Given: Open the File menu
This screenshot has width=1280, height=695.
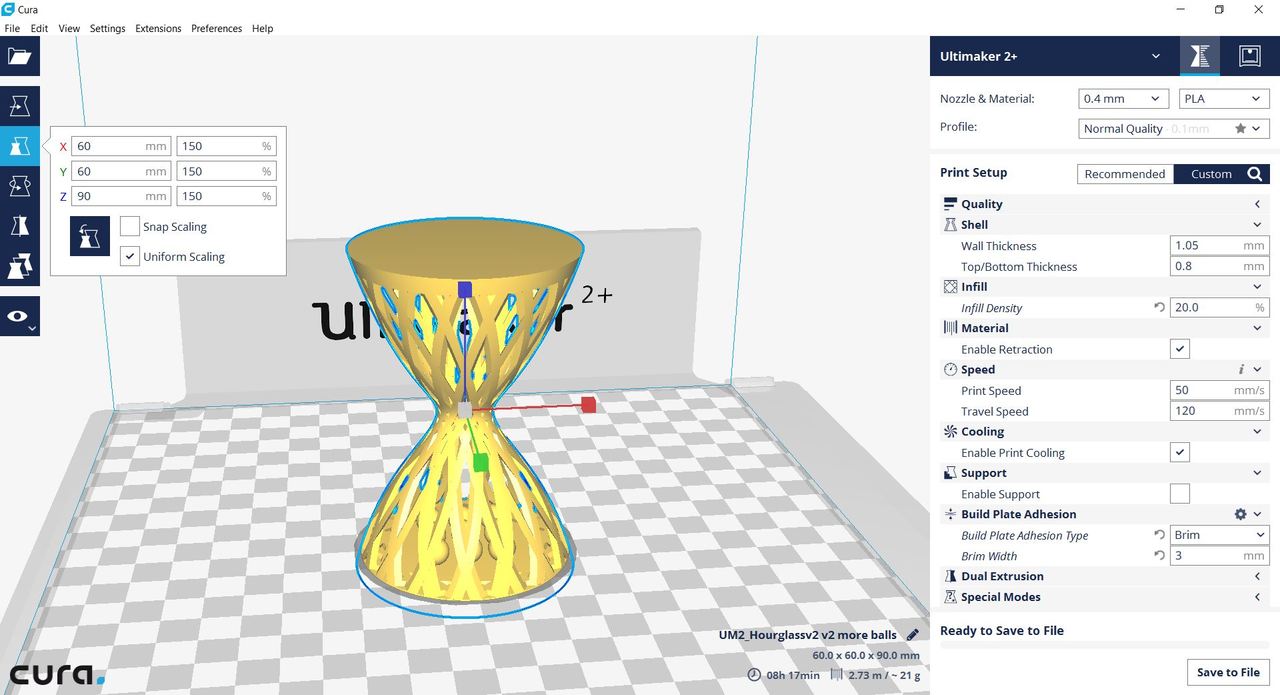Looking at the screenshot, I should coord(12,28).
